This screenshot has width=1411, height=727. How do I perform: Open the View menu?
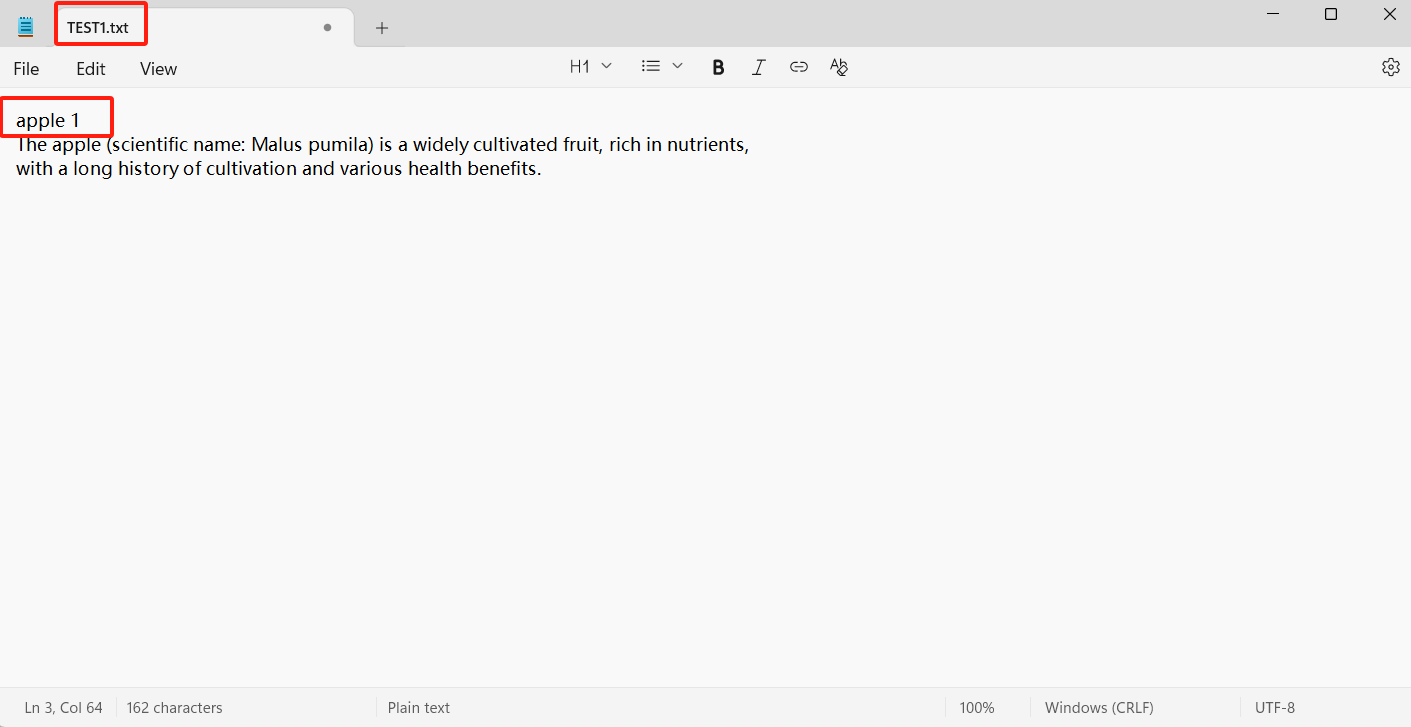pyautogui.click(x=158, y=69)
